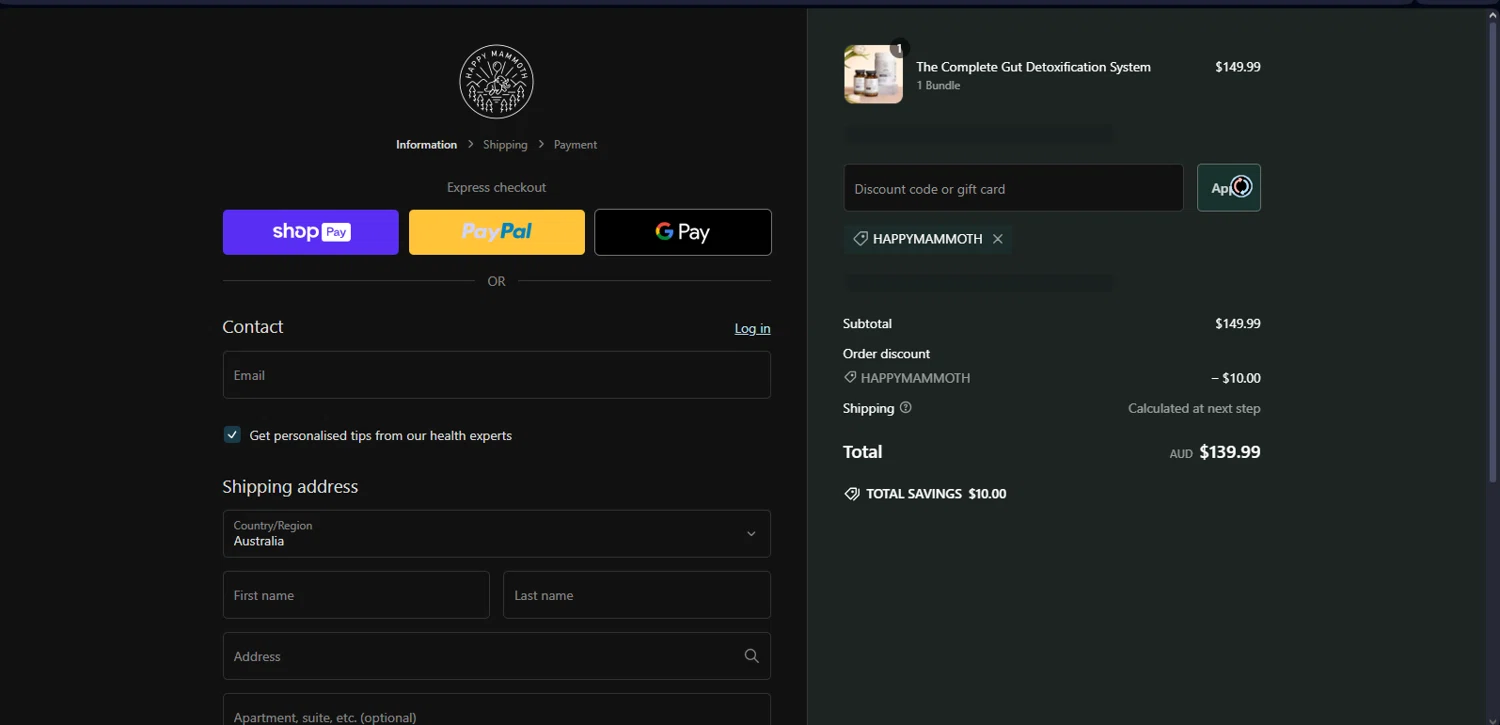Screen dimensions: 1500x725
Task: Focus the Email input field
Action: click(x=496, y=375)
